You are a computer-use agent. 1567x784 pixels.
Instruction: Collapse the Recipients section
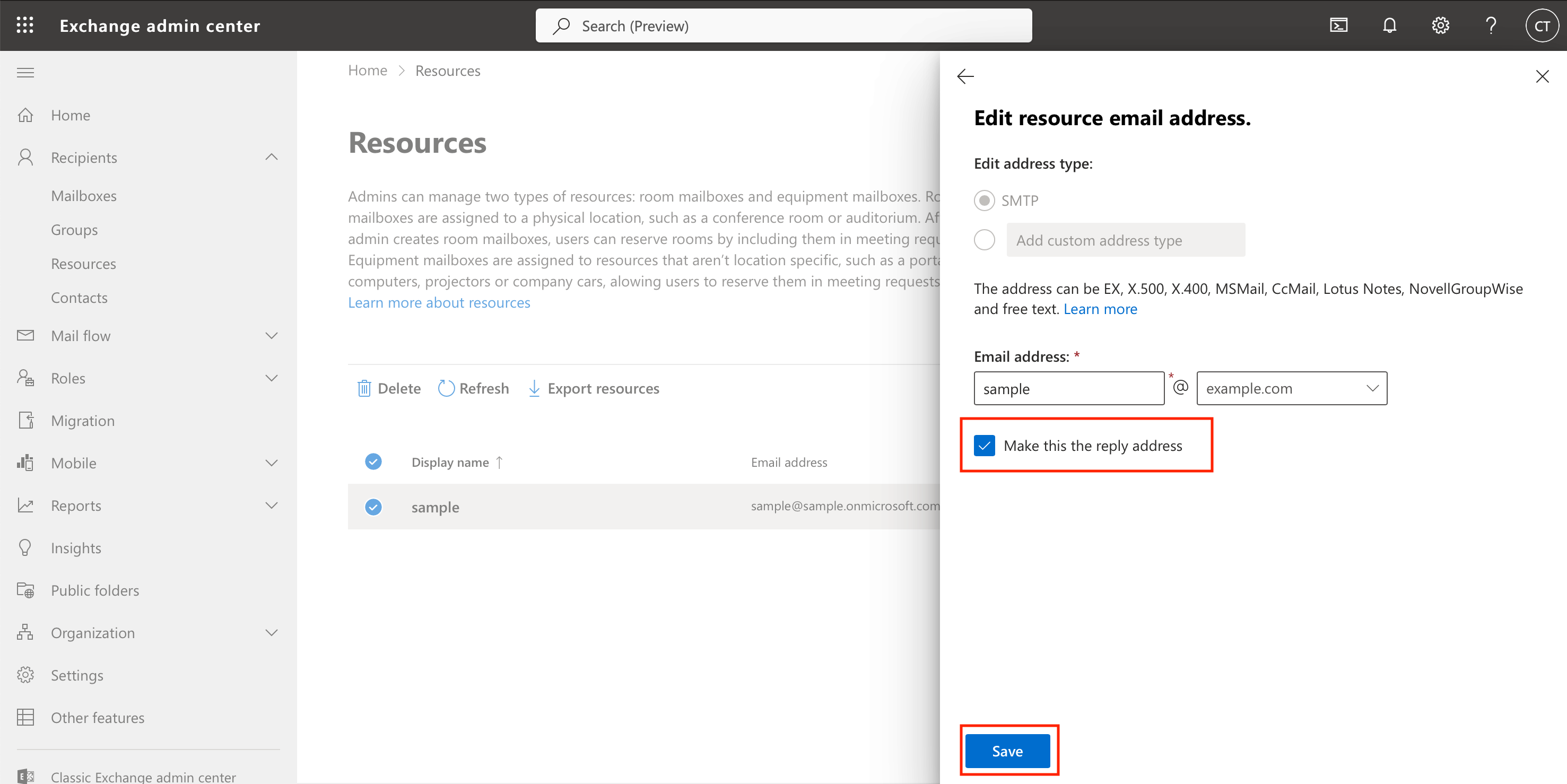(x=271, y=157)
